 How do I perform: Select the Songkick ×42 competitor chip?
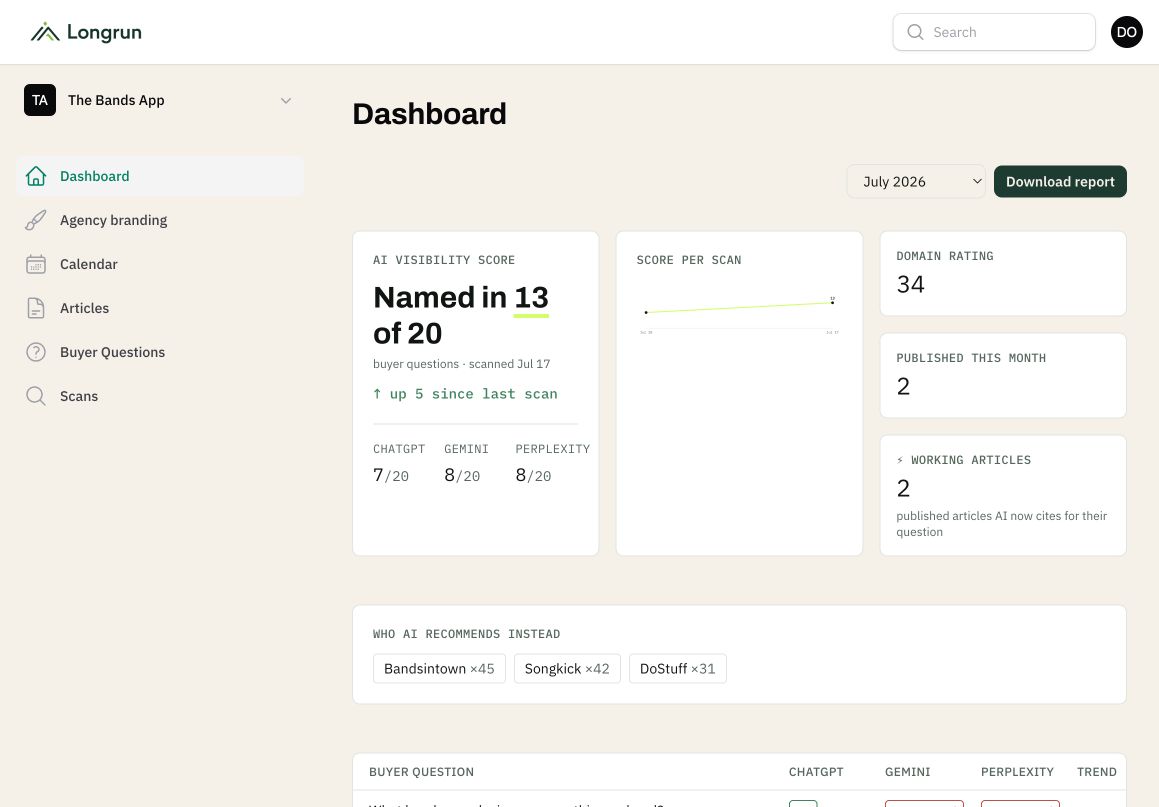tap(567, 669)
